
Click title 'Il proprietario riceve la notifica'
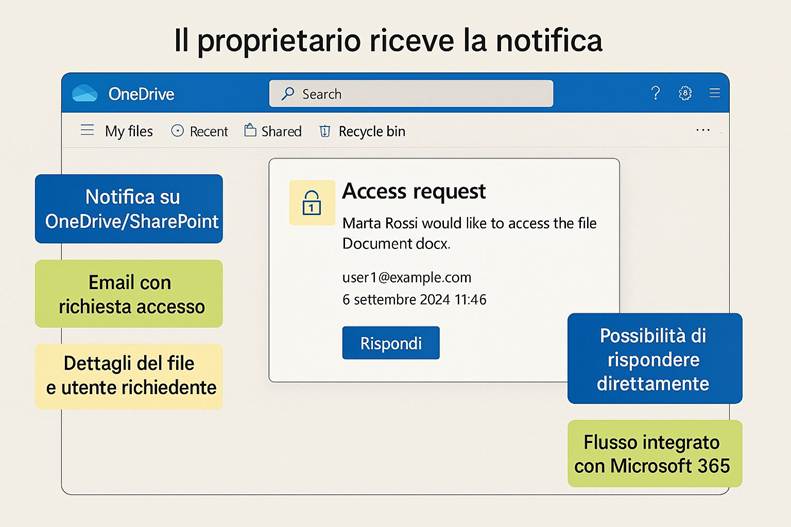pos(388,40)
